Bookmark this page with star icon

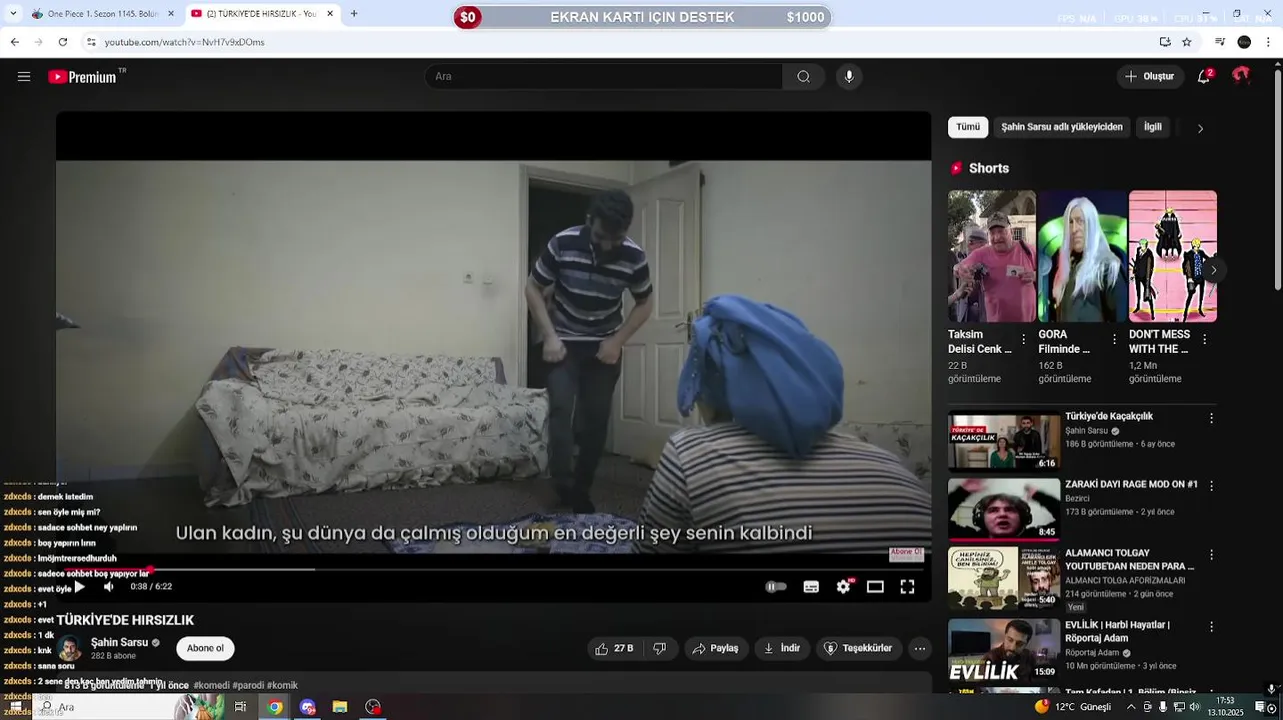tap(1187, 42)
